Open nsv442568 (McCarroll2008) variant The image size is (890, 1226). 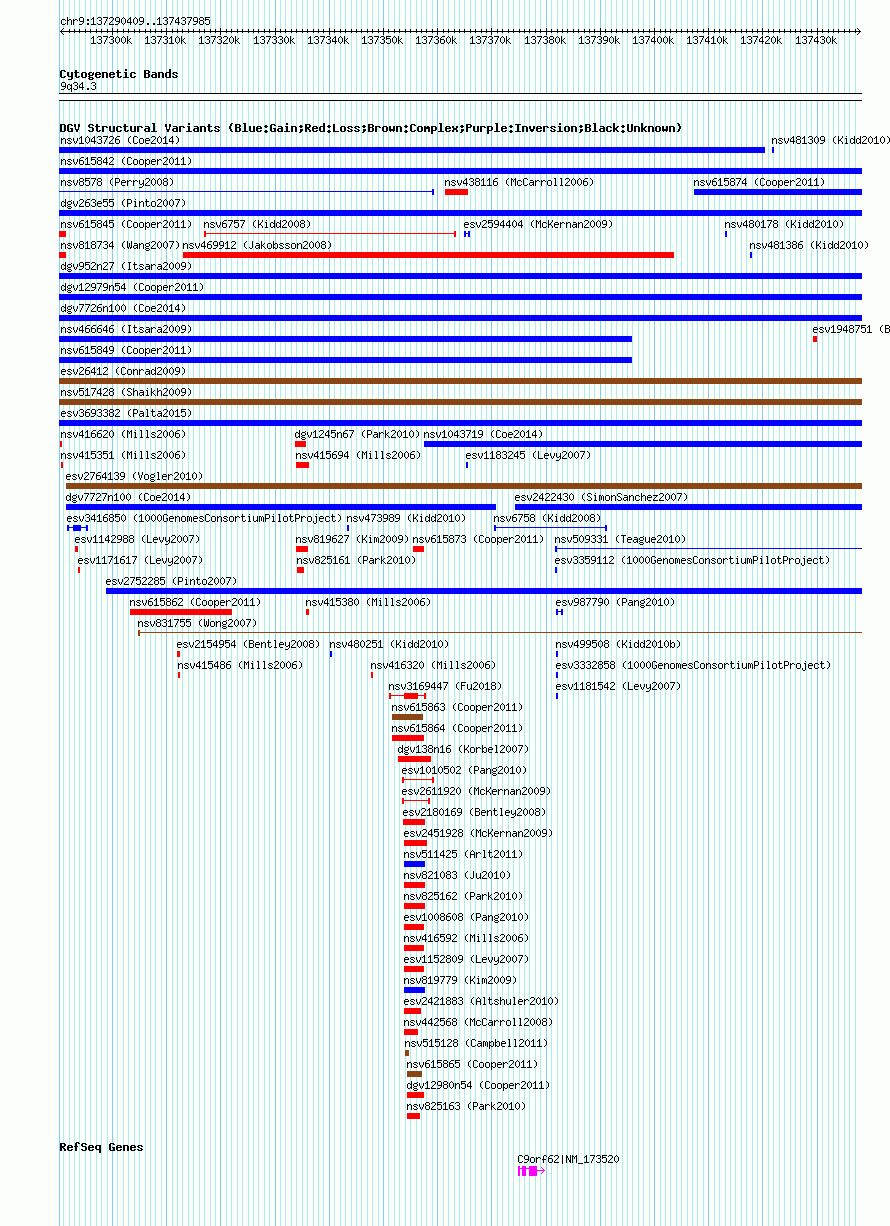coord(479,1022)
